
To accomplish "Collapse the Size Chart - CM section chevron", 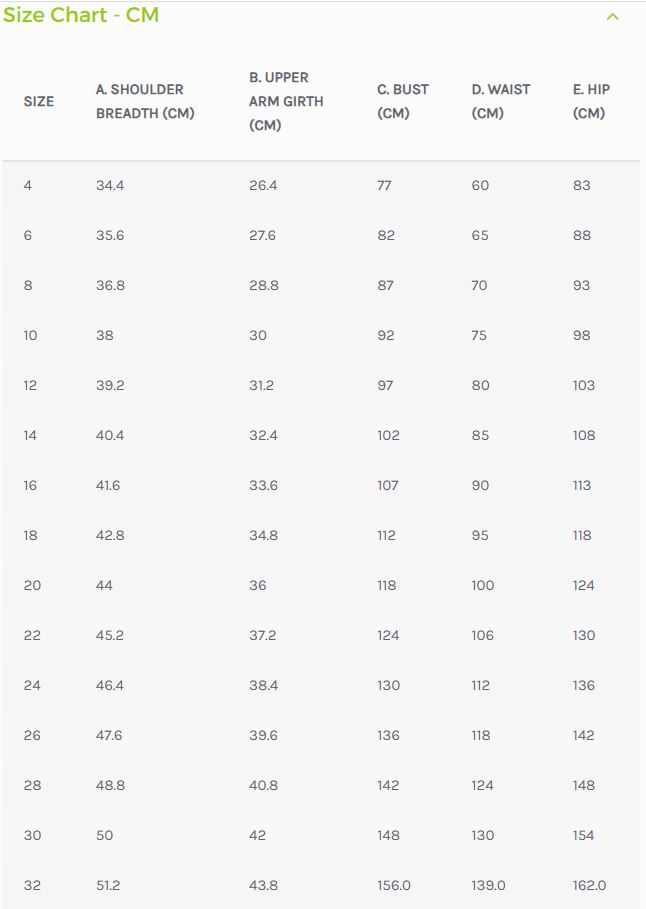I will pyautogui.click(x=612, y=17).
